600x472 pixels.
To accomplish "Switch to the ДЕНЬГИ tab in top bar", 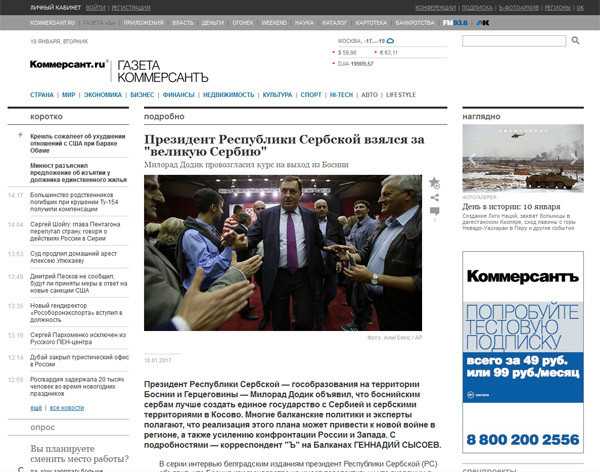I will (212, 21).
